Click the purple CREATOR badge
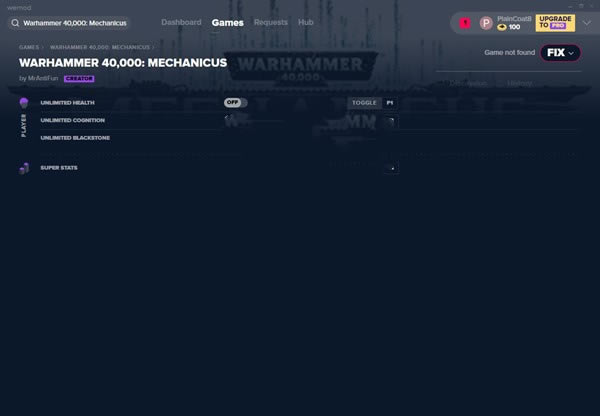The height and width of the screenshot is (416, 600). pos(79,78)
